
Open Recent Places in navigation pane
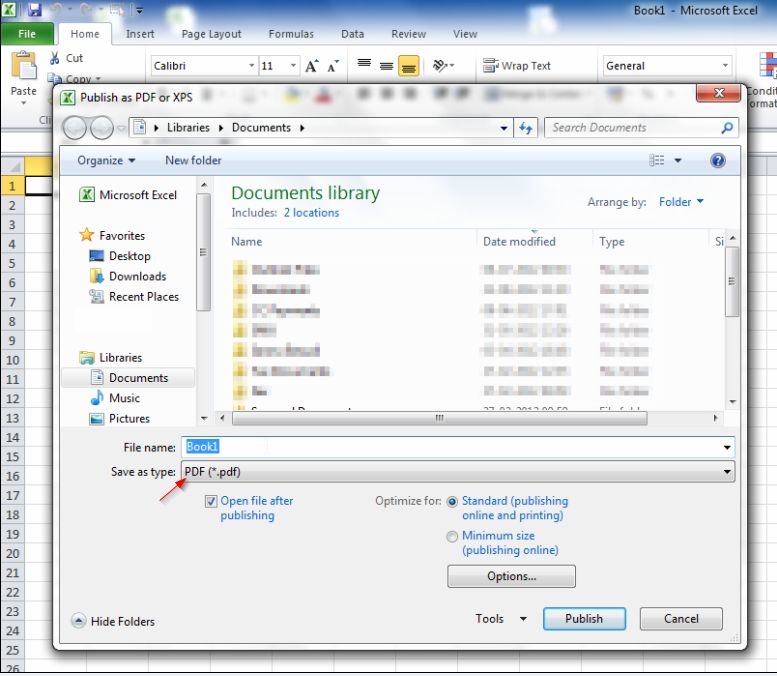point(134,296)
